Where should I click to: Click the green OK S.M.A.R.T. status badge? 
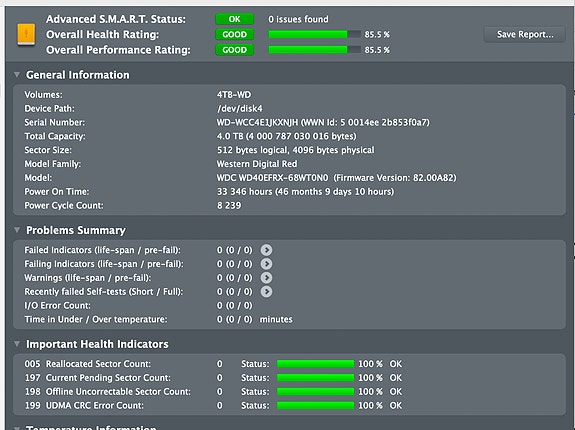235,19
